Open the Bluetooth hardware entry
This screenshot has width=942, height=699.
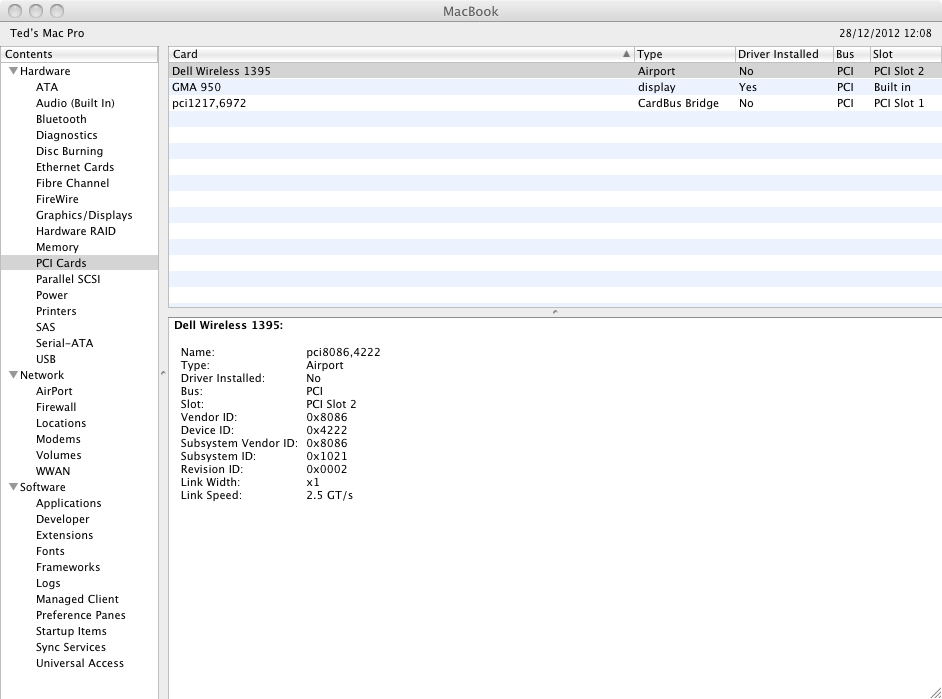coord(61,119)
